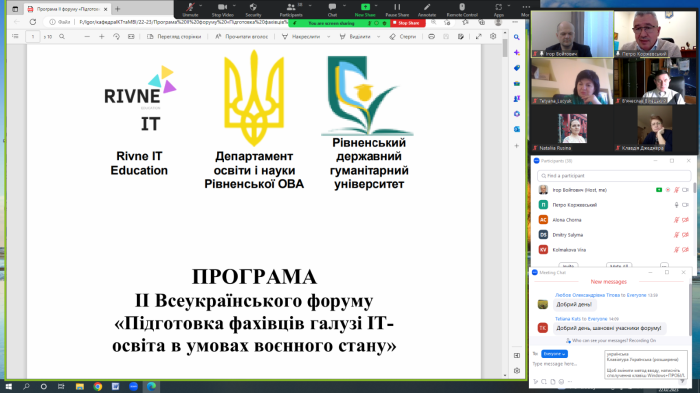
Task: Zoom out the PDF with minus
Action: coord(87,37)
